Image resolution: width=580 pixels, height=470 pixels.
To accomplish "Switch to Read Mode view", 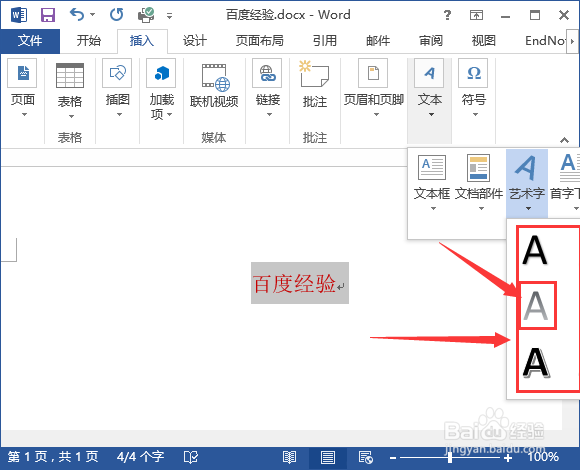I will (x=289, y=457).
